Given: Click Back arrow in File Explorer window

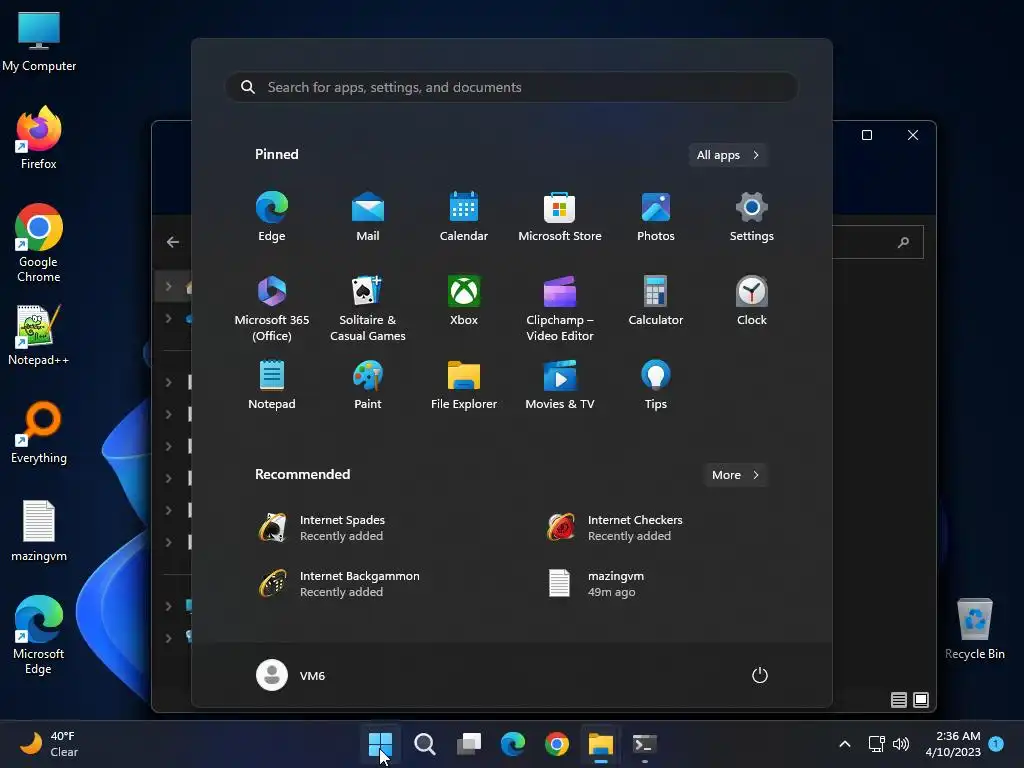Looking at the screenshot, I should [172, 242].
